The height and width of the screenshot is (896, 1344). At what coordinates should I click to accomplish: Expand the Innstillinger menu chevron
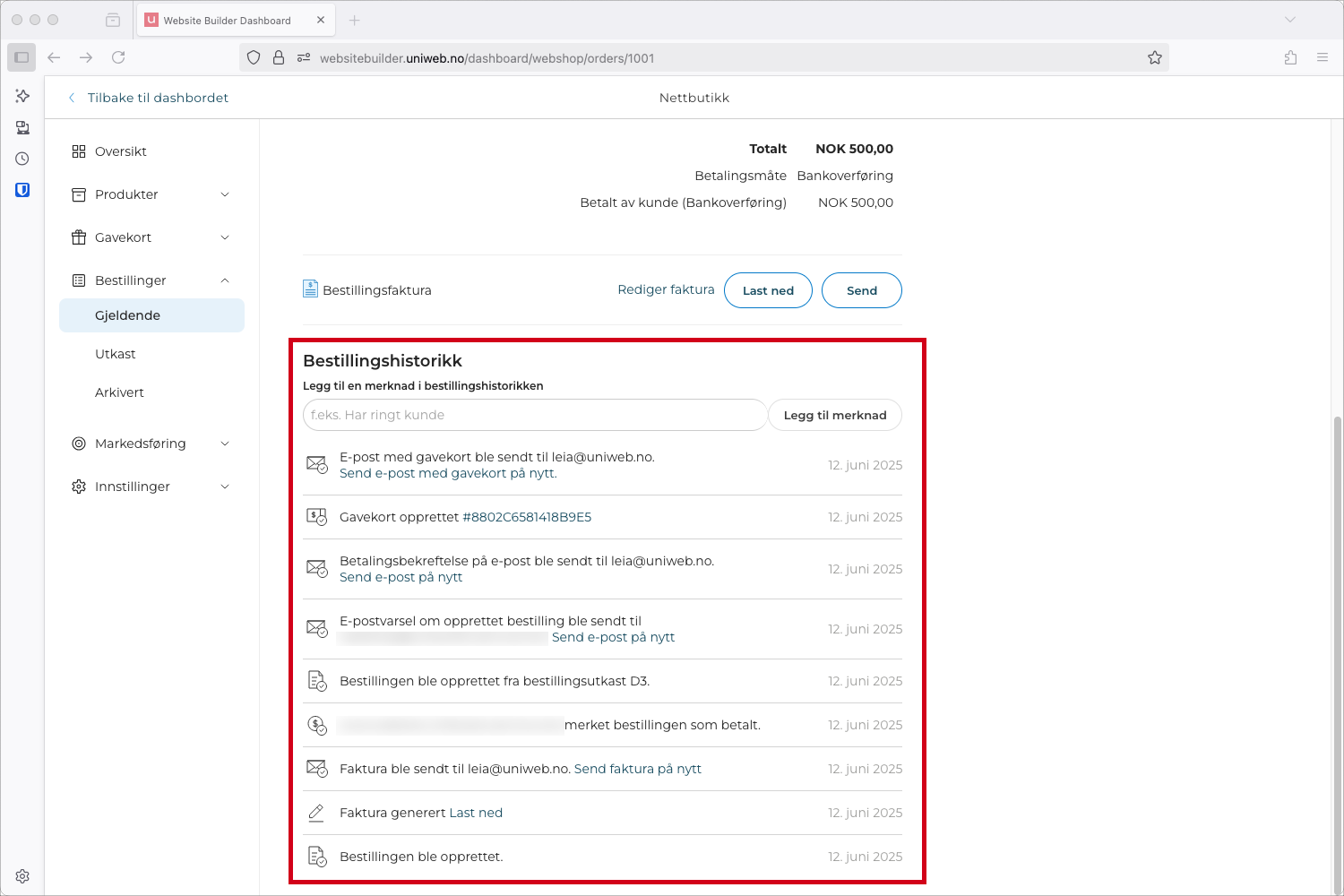point(225,487)
